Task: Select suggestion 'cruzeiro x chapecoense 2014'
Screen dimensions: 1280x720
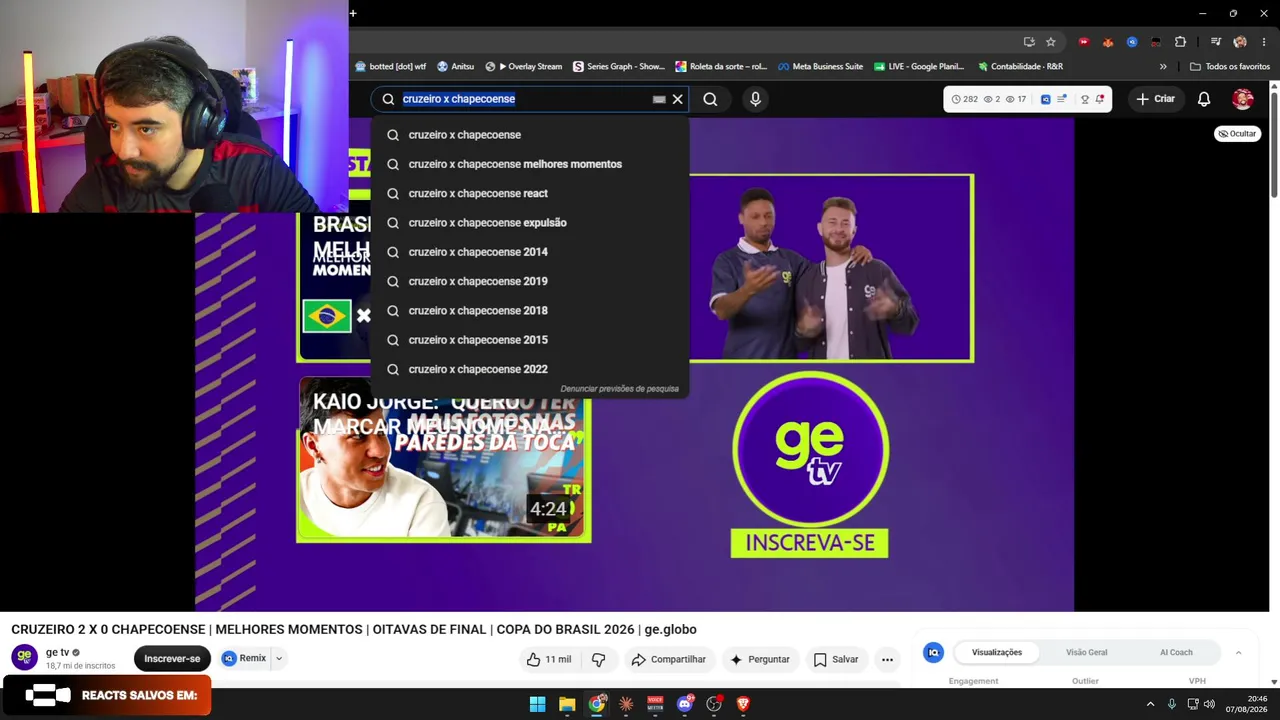Action: pos(530,252)
